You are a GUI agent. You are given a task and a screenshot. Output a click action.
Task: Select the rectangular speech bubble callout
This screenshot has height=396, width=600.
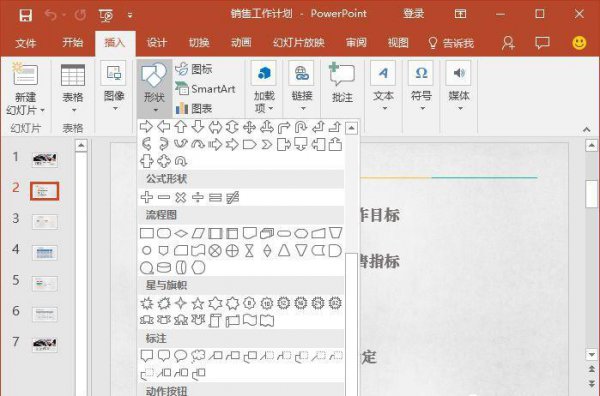click(147, 356)
